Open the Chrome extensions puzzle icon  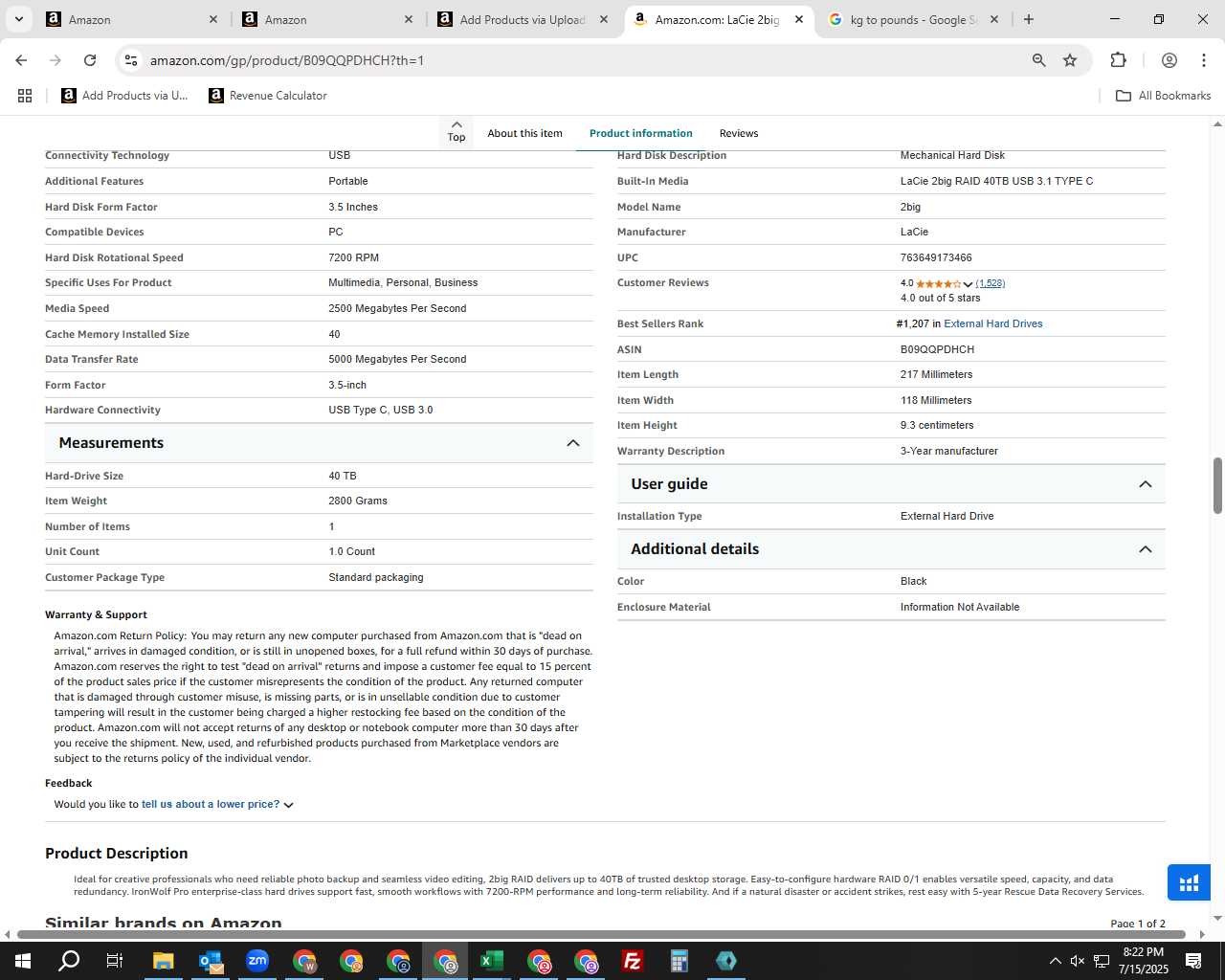1118,60
